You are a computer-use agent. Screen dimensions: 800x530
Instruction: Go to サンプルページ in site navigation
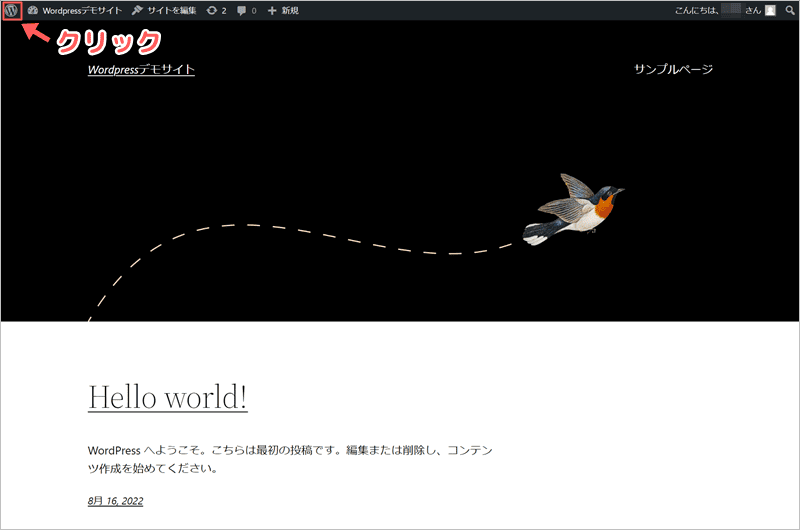click(x=673, y=69)
